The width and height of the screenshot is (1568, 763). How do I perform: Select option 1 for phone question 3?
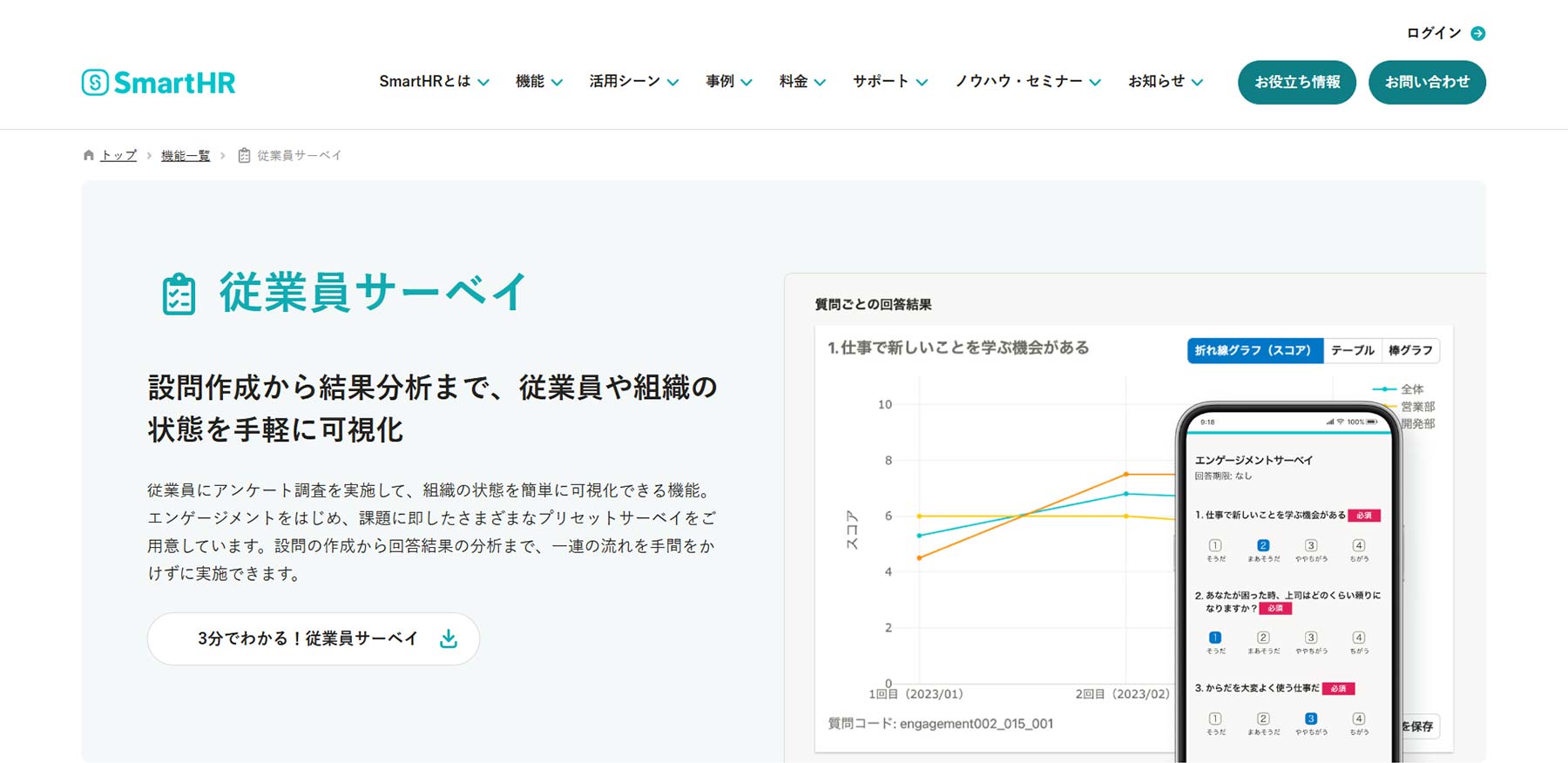(1215, 719)
